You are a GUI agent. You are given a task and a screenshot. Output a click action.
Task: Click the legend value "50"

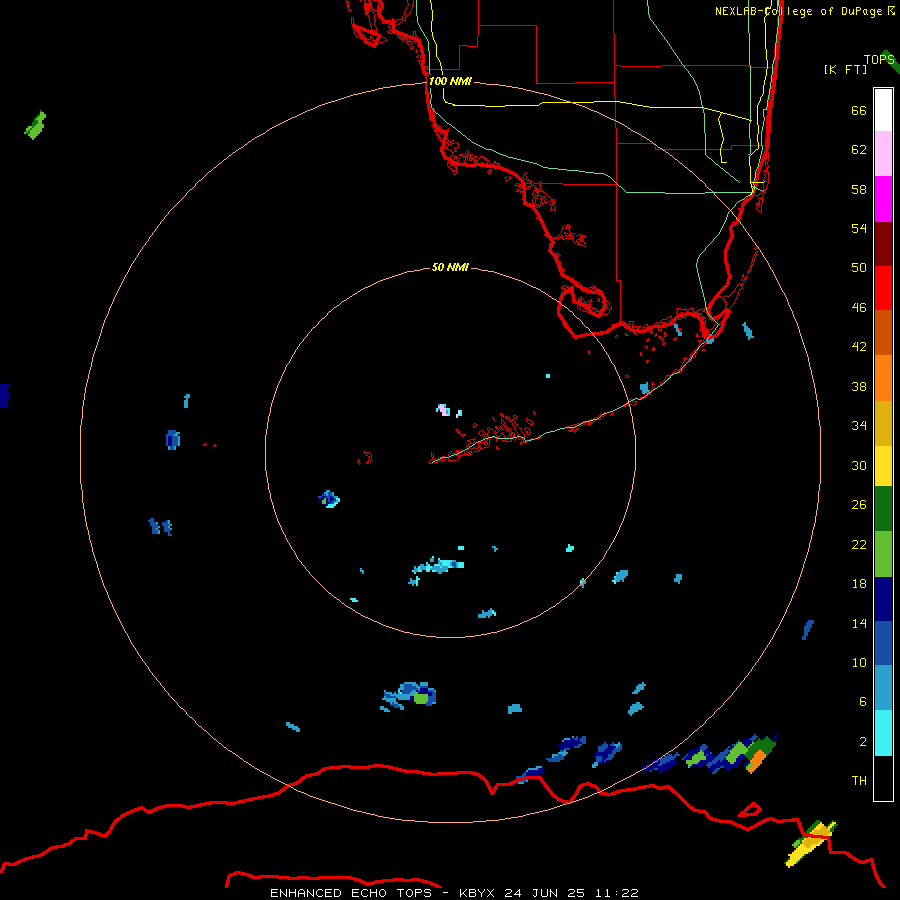(859, 267)
